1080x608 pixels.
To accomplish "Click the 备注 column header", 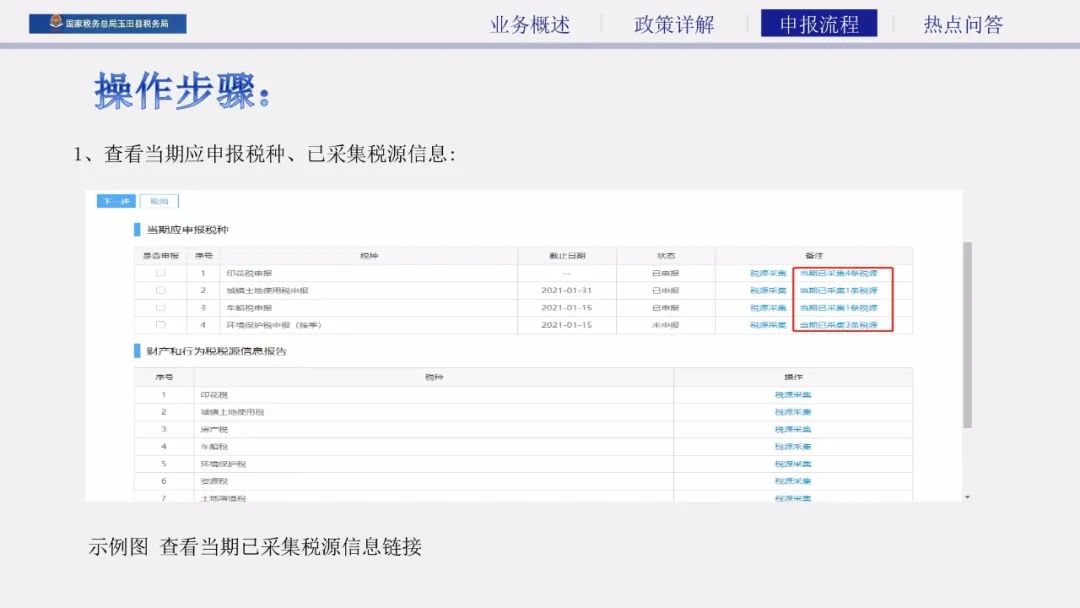I will click(814, 255).
